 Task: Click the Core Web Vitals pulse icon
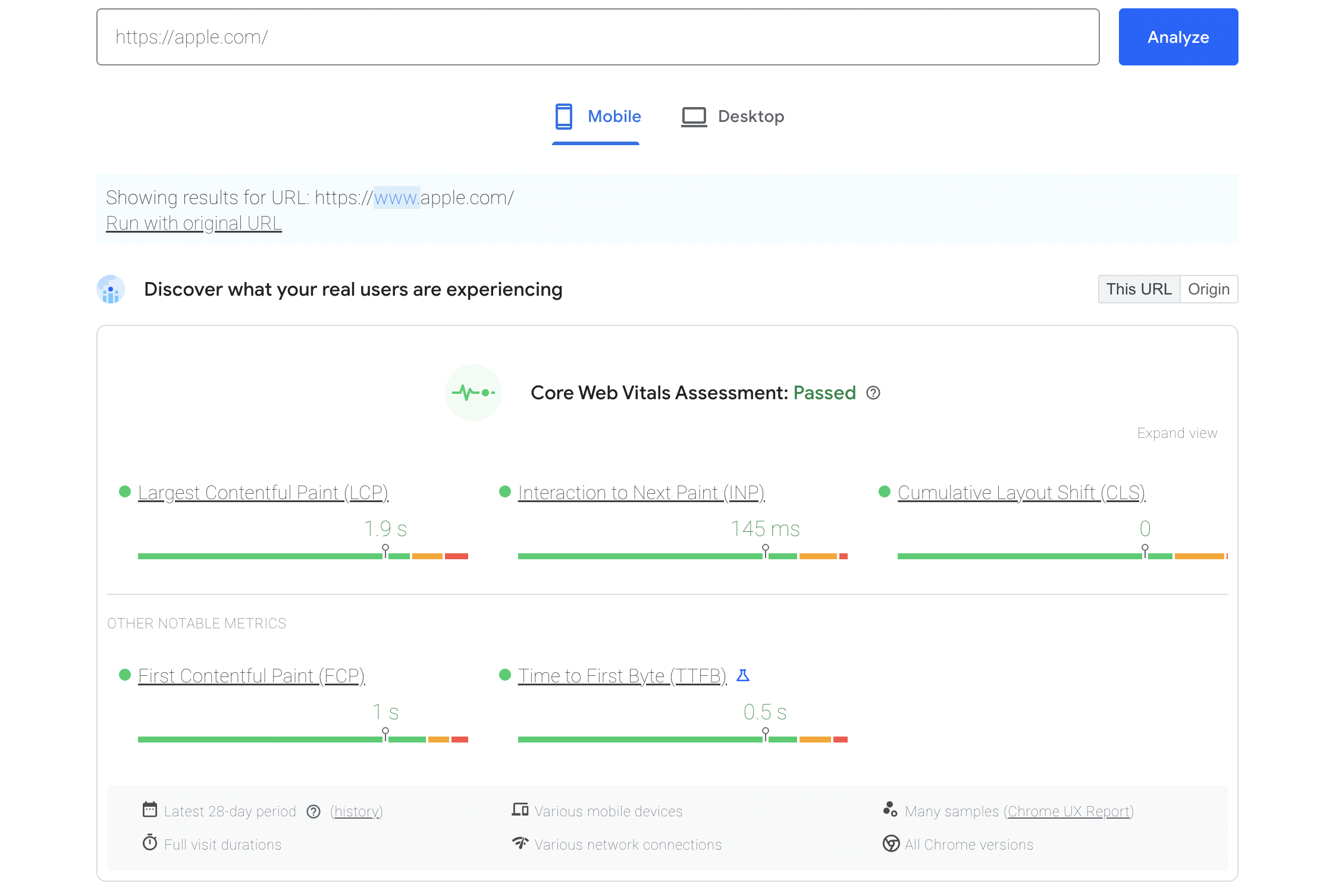(474, 393)
